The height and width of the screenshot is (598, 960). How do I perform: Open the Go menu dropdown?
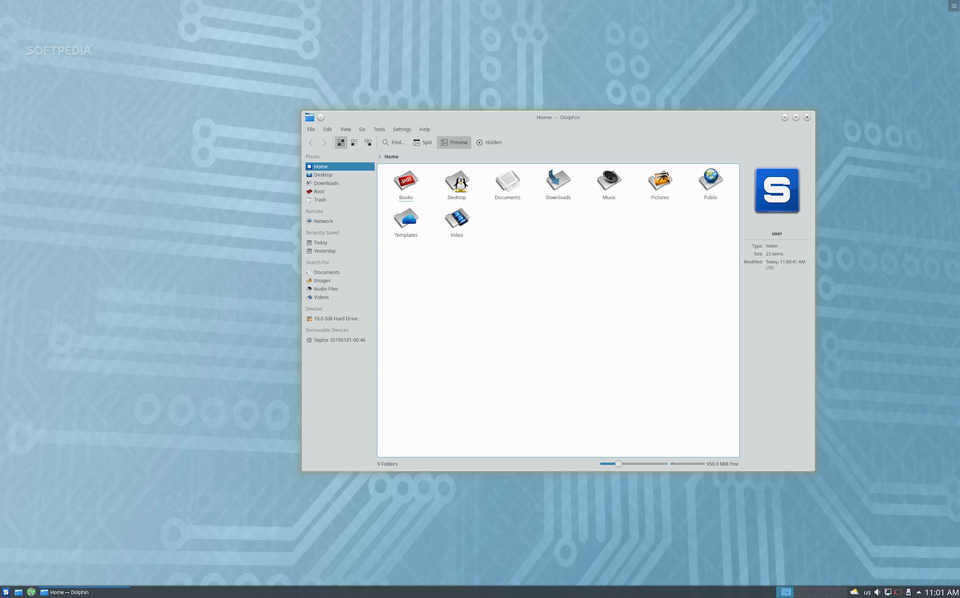click(x=362, y=129)
